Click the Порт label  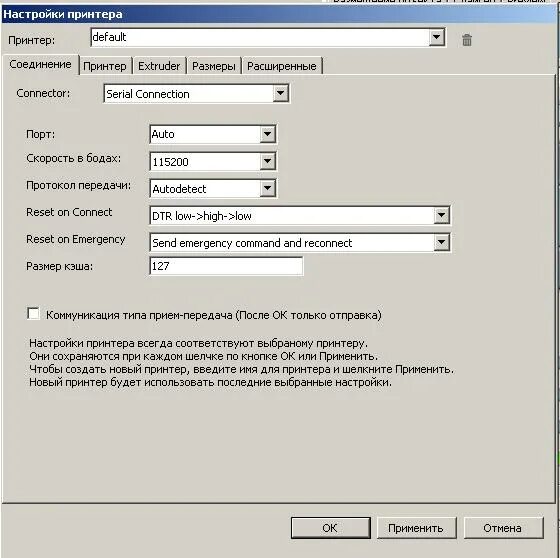pyautogui.click(x=41, y=134)
